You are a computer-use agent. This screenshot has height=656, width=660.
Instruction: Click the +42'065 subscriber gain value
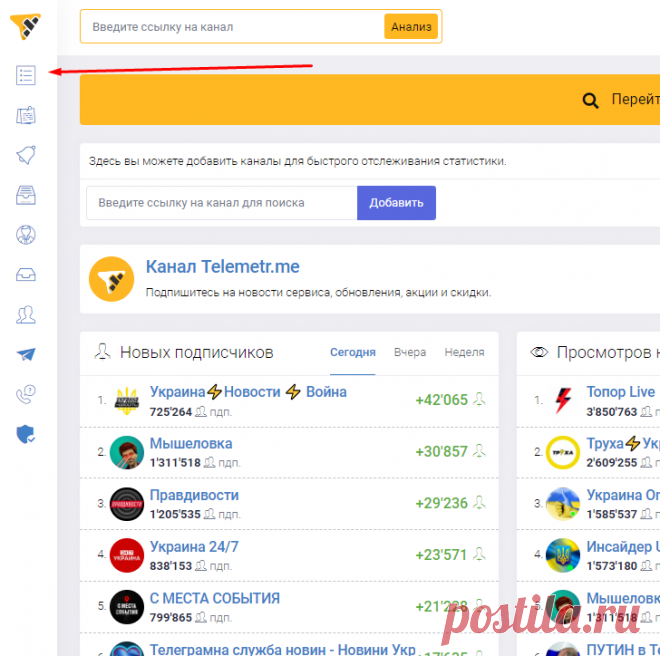[441, 400]
